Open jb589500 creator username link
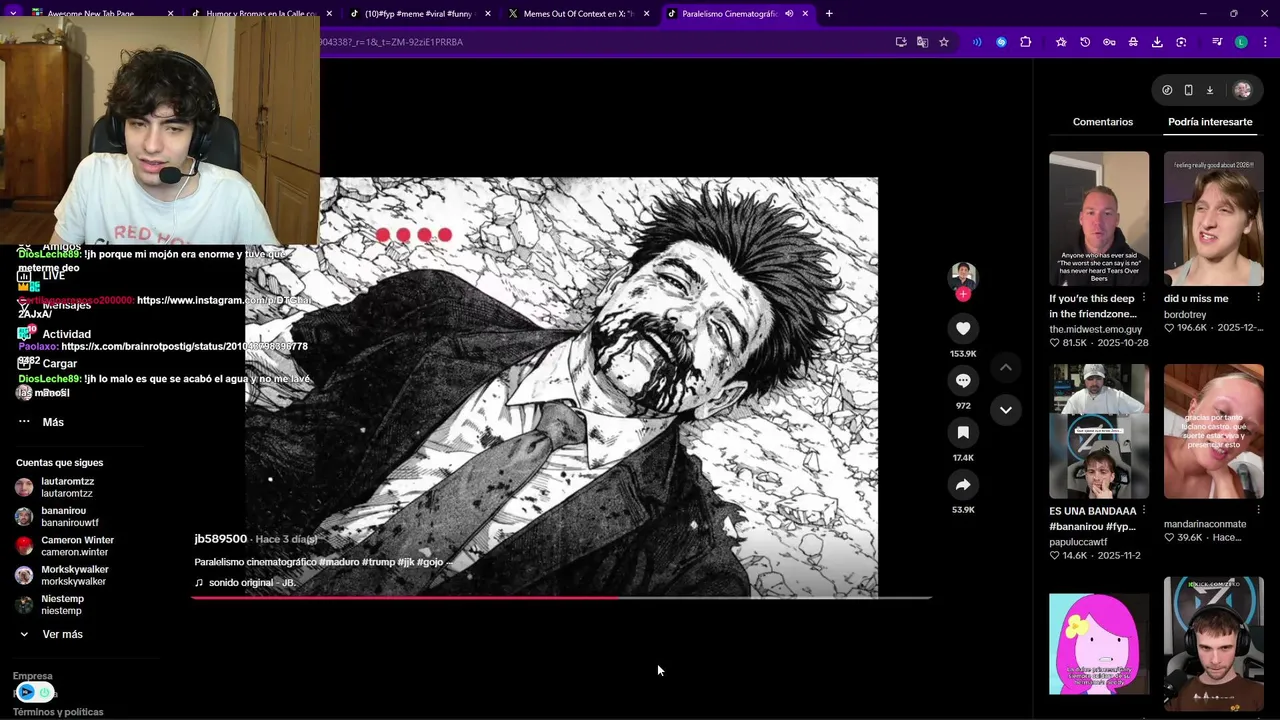1280x720 pixels. 220,539
